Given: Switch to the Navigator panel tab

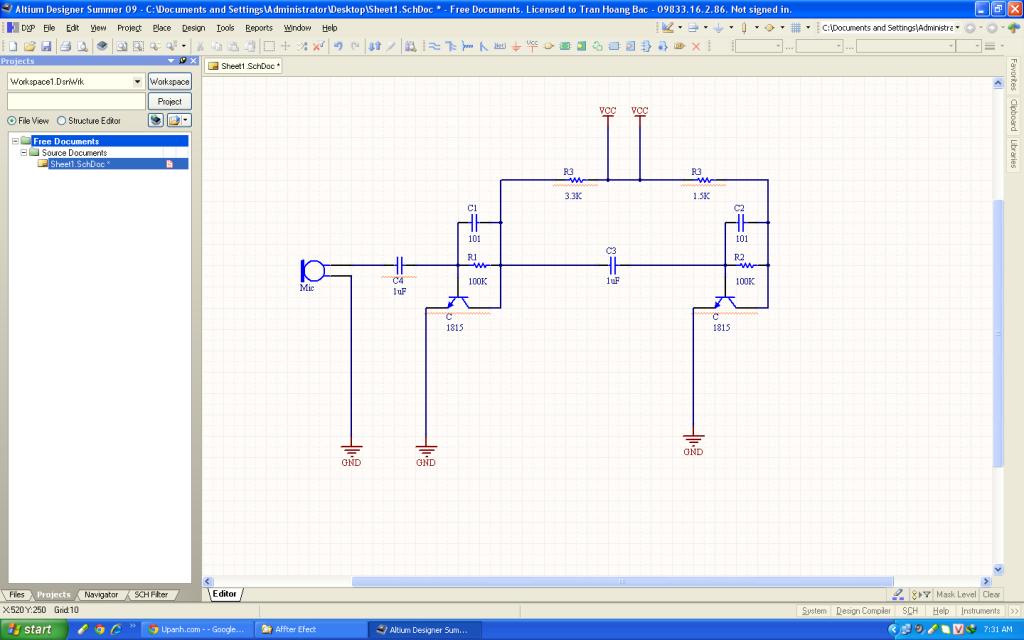Looking at the screenshot, I should (101, 594).
